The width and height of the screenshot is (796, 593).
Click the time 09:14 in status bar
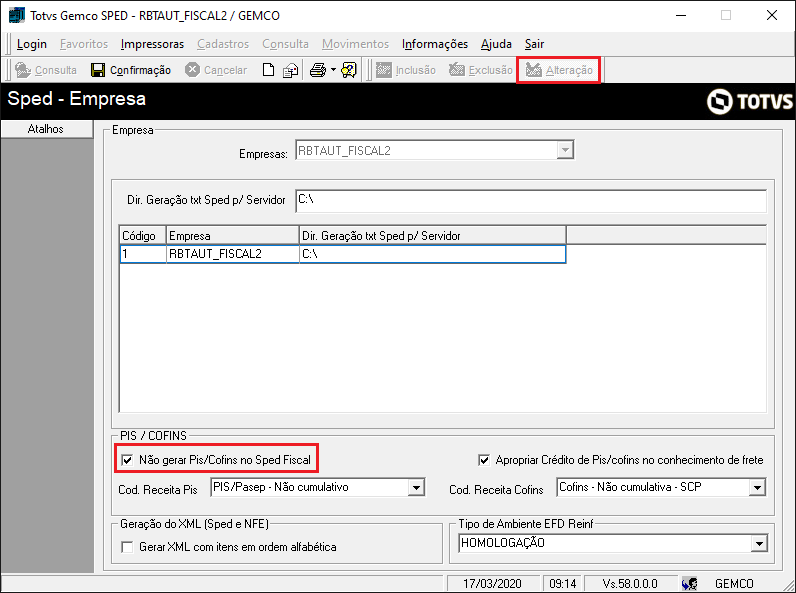(562, 584)
